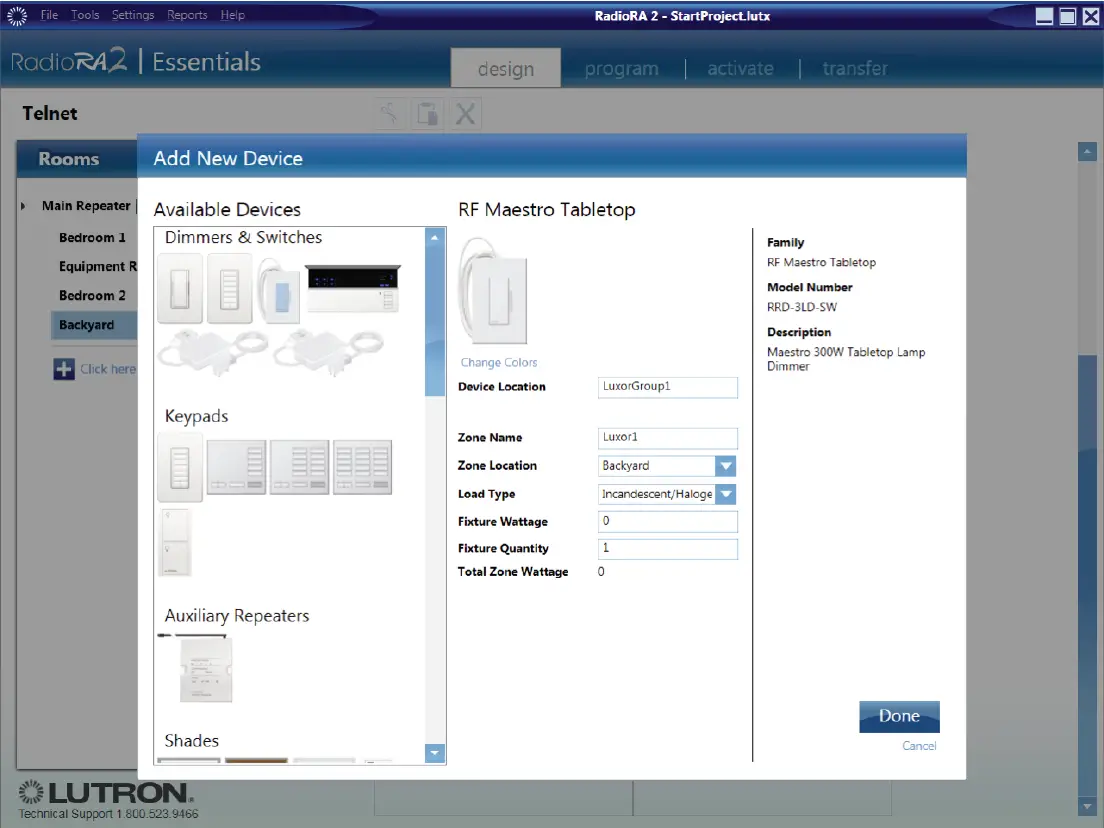Expand the Main Repeater tree arrow

[x=23, y=206]
